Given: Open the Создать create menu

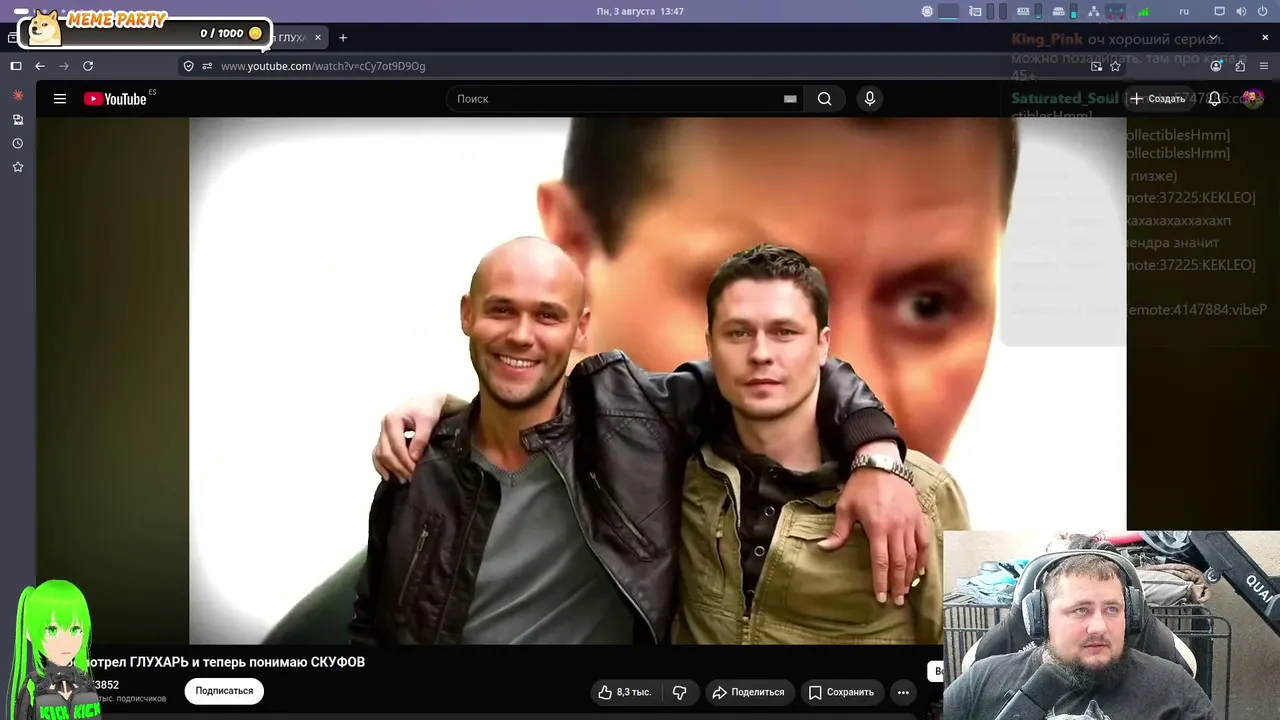Looking at the screenshot, I should (1158, 99).
